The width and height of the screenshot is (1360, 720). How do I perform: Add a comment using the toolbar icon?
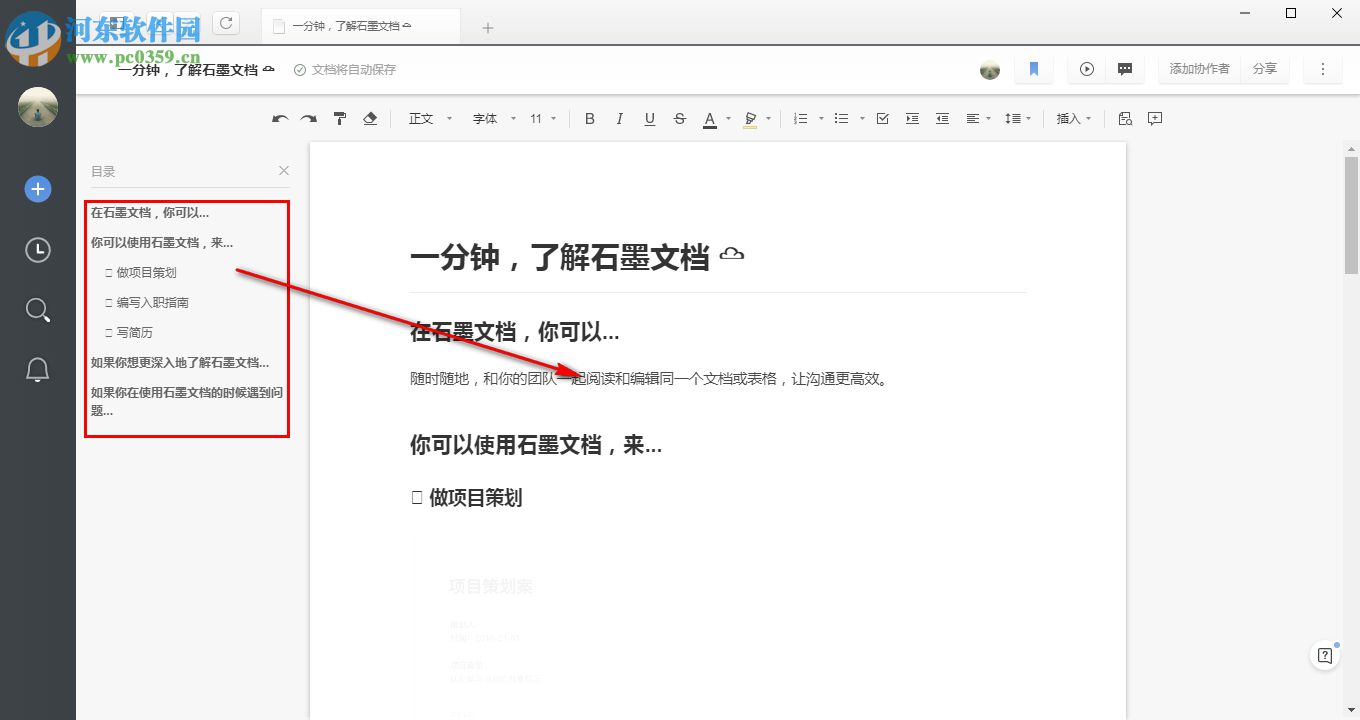pos(1155,119)
